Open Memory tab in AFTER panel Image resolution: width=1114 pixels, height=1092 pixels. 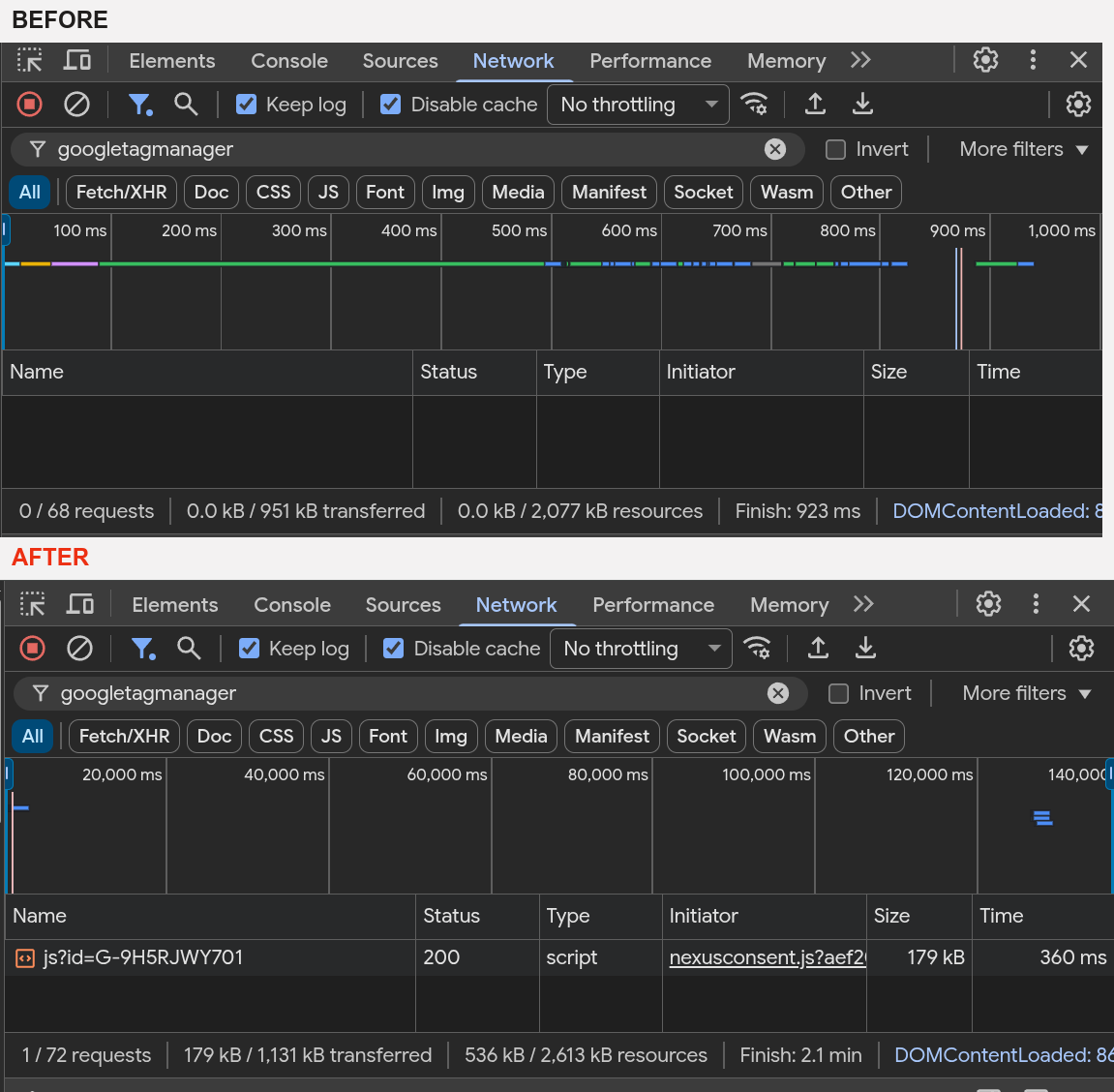click(x=790, y=605)
